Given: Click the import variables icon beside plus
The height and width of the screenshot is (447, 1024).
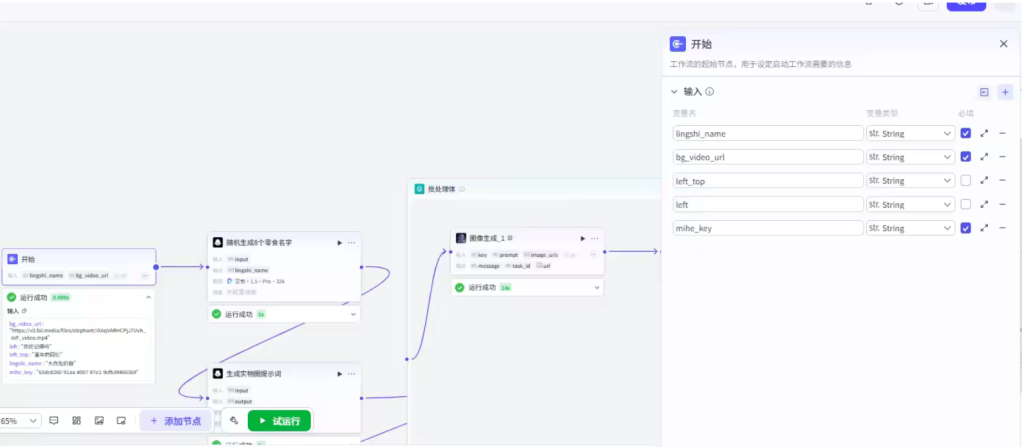Looking at the screenshot, I should click(x=984, y=92).
